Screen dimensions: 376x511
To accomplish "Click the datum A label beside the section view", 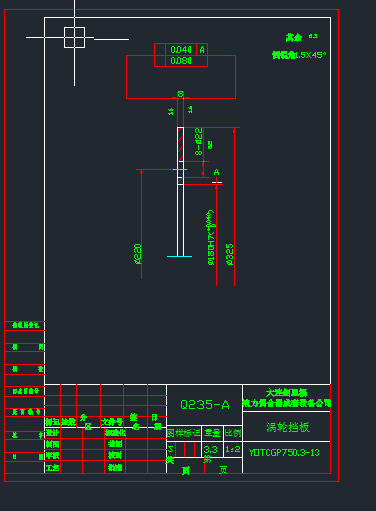I will click(216, 172).
